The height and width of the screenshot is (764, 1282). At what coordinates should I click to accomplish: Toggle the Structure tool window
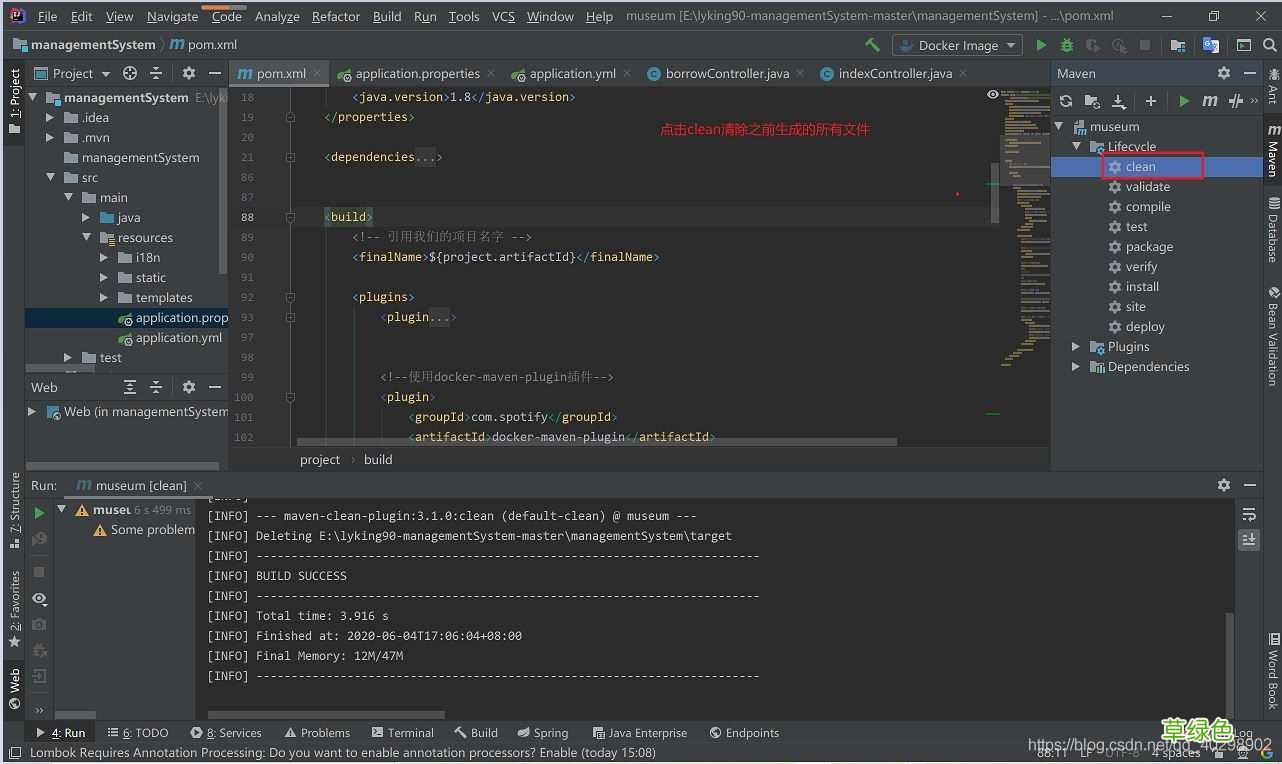coord(15,510)
